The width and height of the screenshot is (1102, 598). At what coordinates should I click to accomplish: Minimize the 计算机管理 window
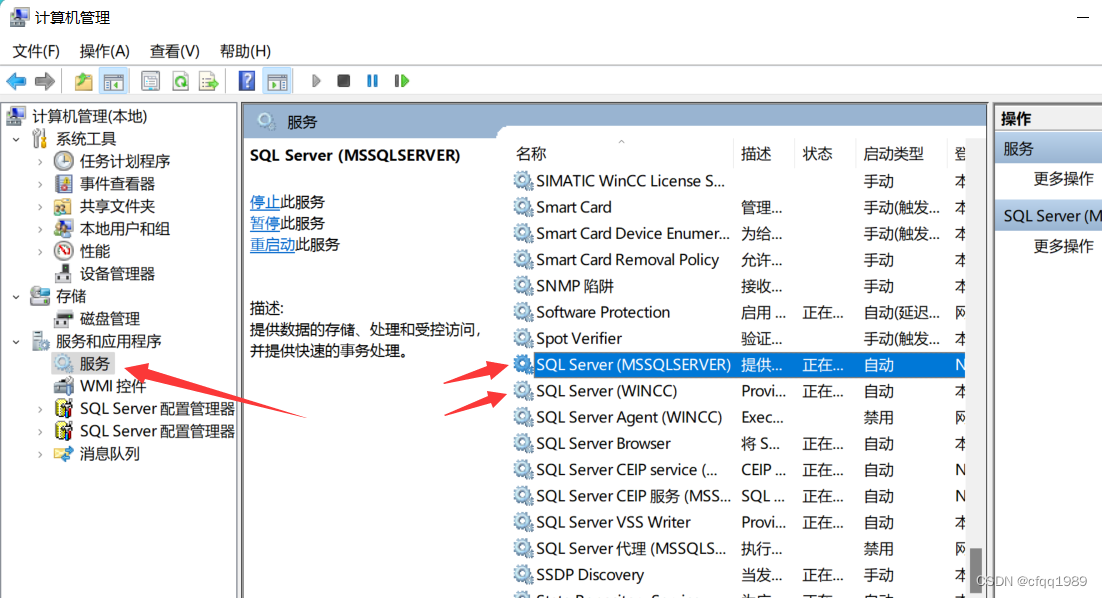[1083, 18]
